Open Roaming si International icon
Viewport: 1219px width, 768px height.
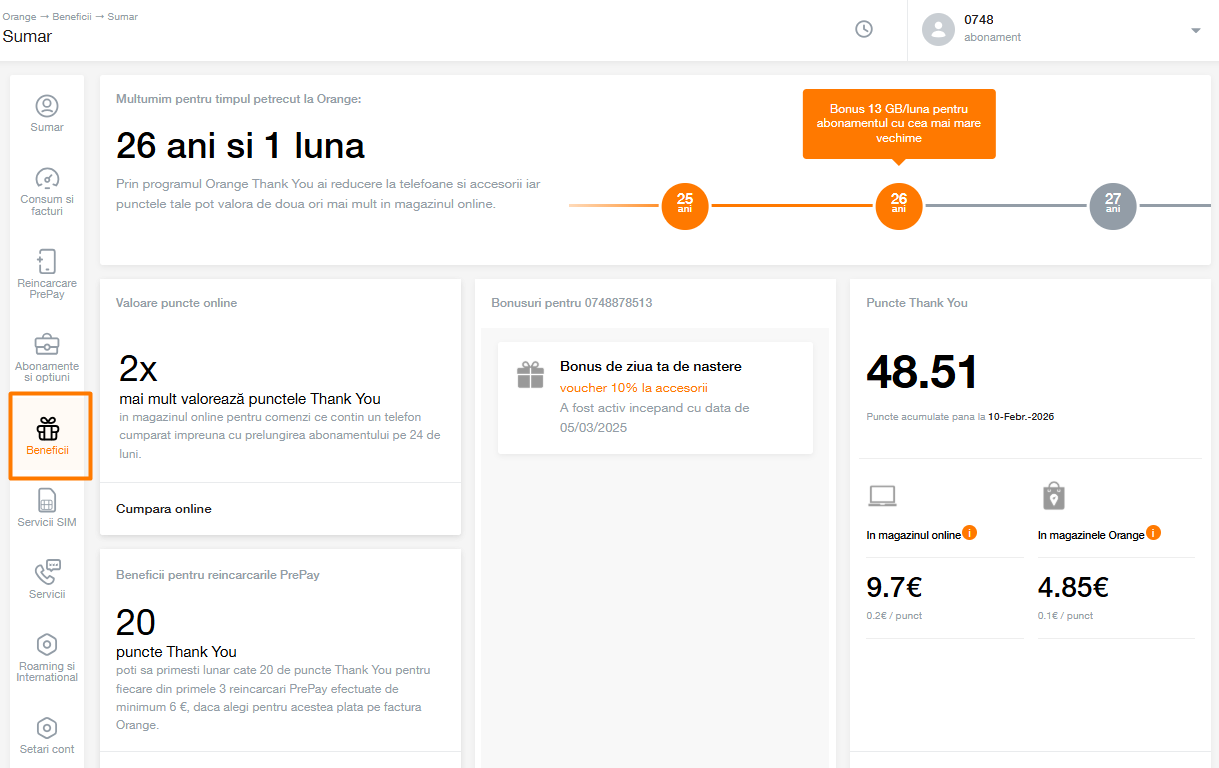(x=47, y=644)
